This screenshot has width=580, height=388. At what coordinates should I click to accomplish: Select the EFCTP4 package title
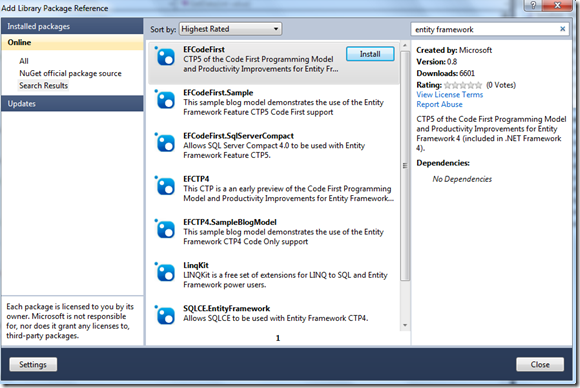point(196,179)
